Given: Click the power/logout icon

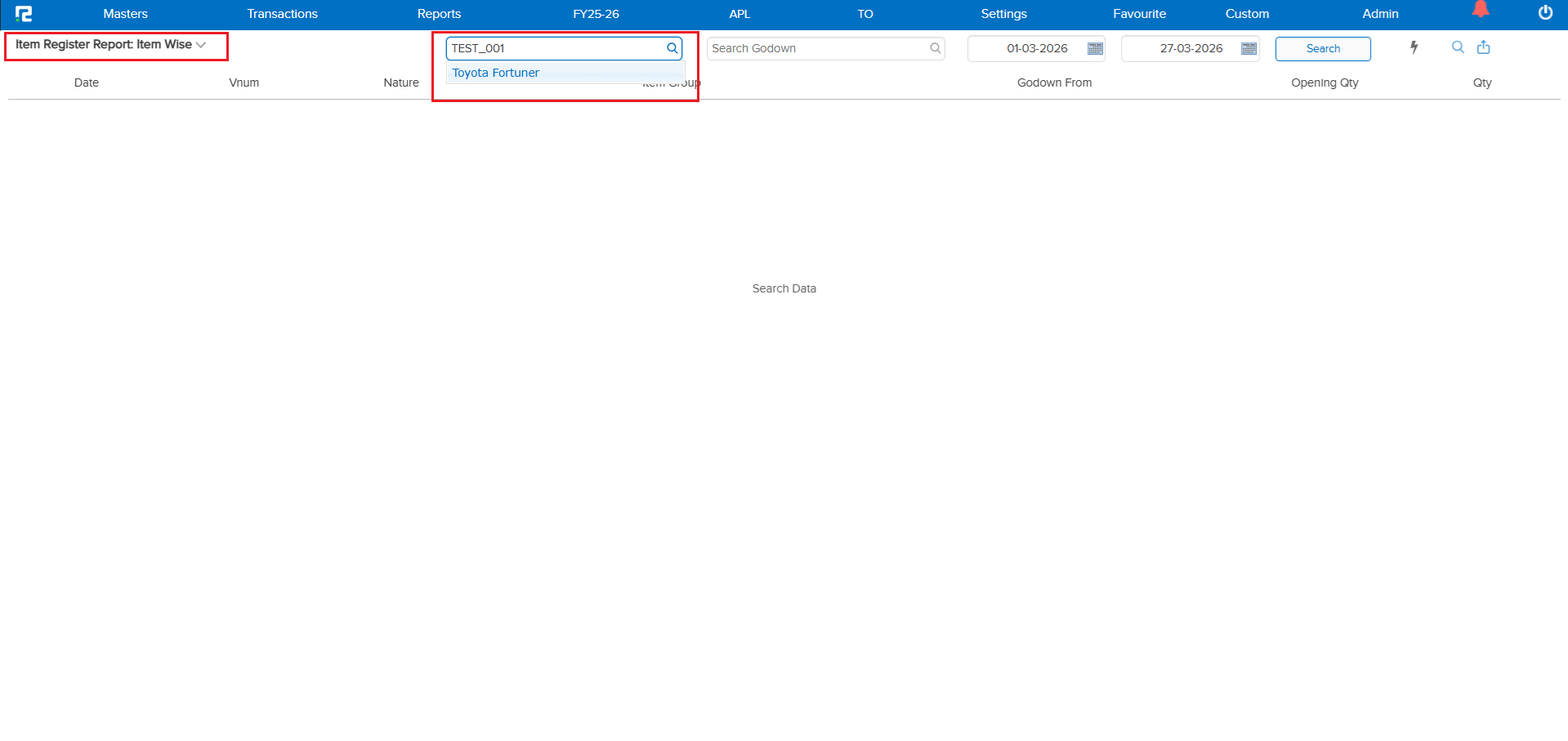Looking at the screenshot, I should point(1544,13).
